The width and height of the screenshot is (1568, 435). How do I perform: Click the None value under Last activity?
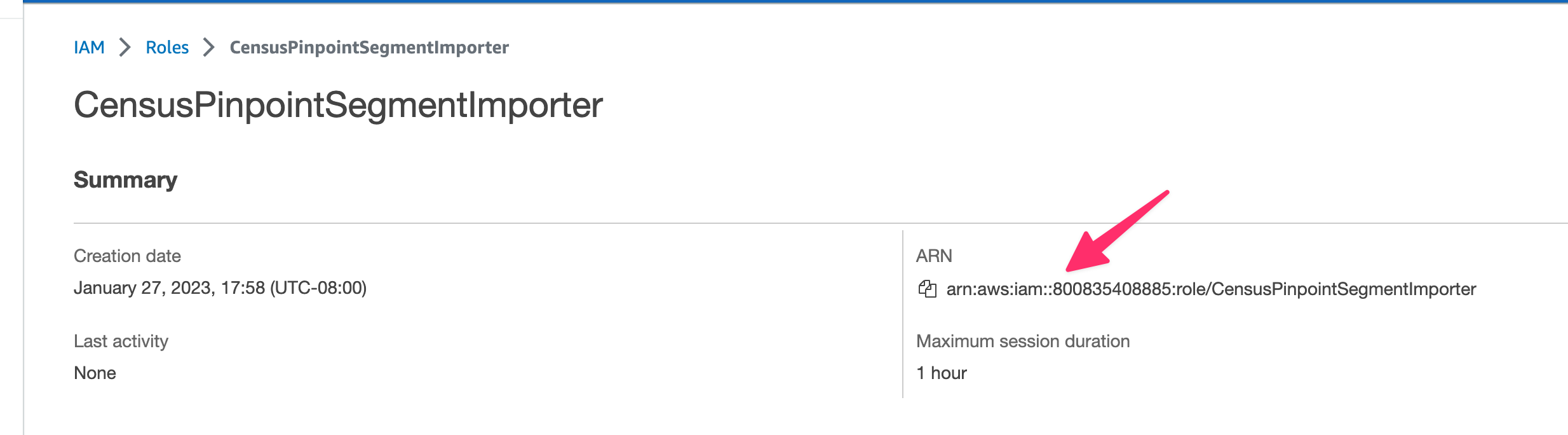[x=95, y=373]
